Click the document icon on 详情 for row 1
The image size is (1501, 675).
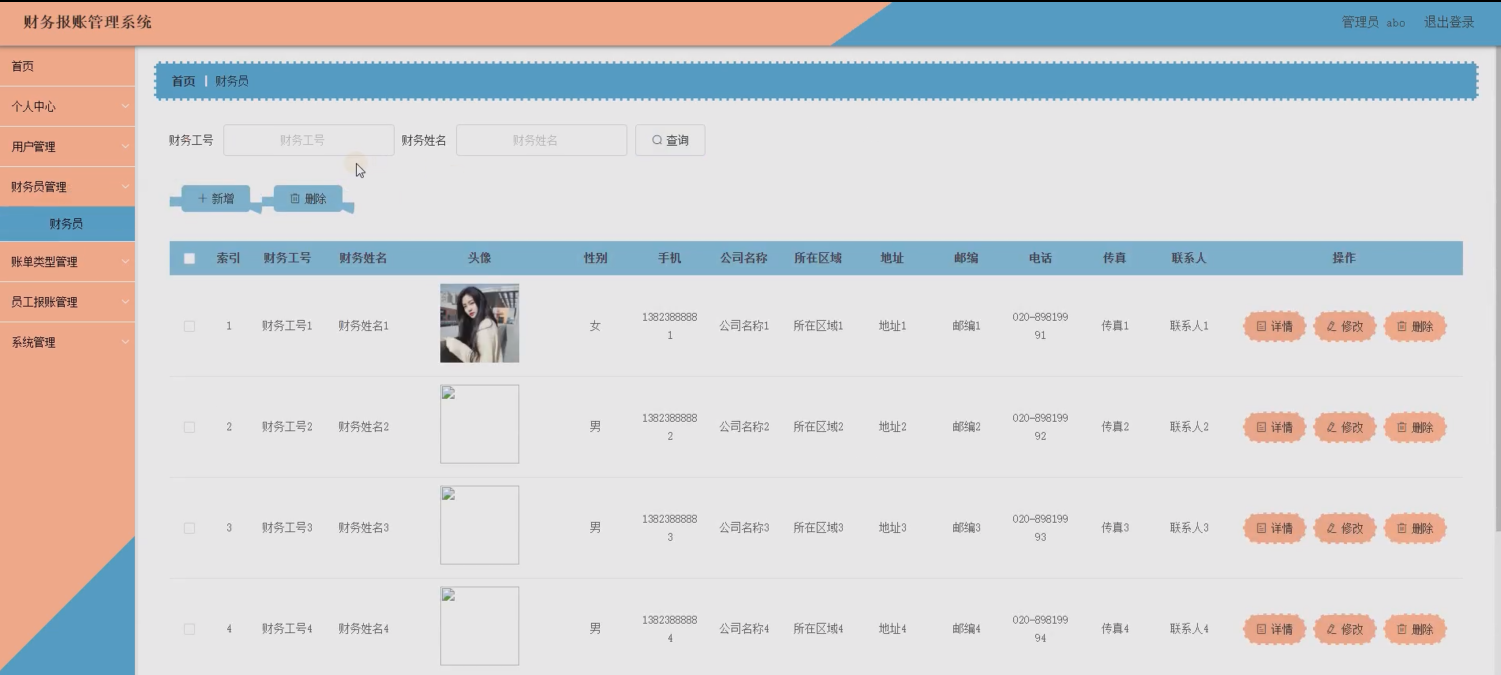pos(1262,325)
